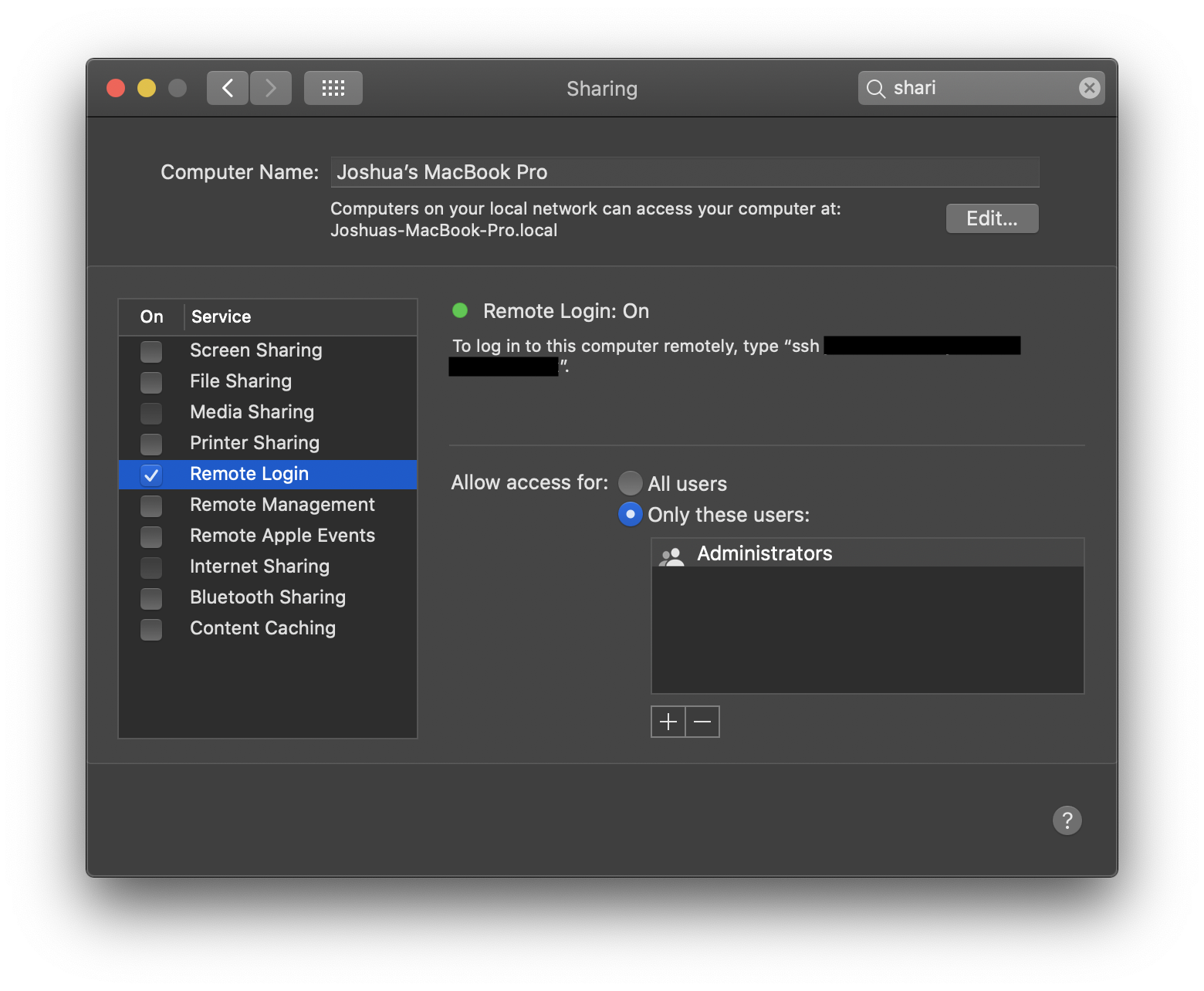Viewport: 1204px width, 991px height.
Task: Click the Edit... button
Action: click(993, 218)
